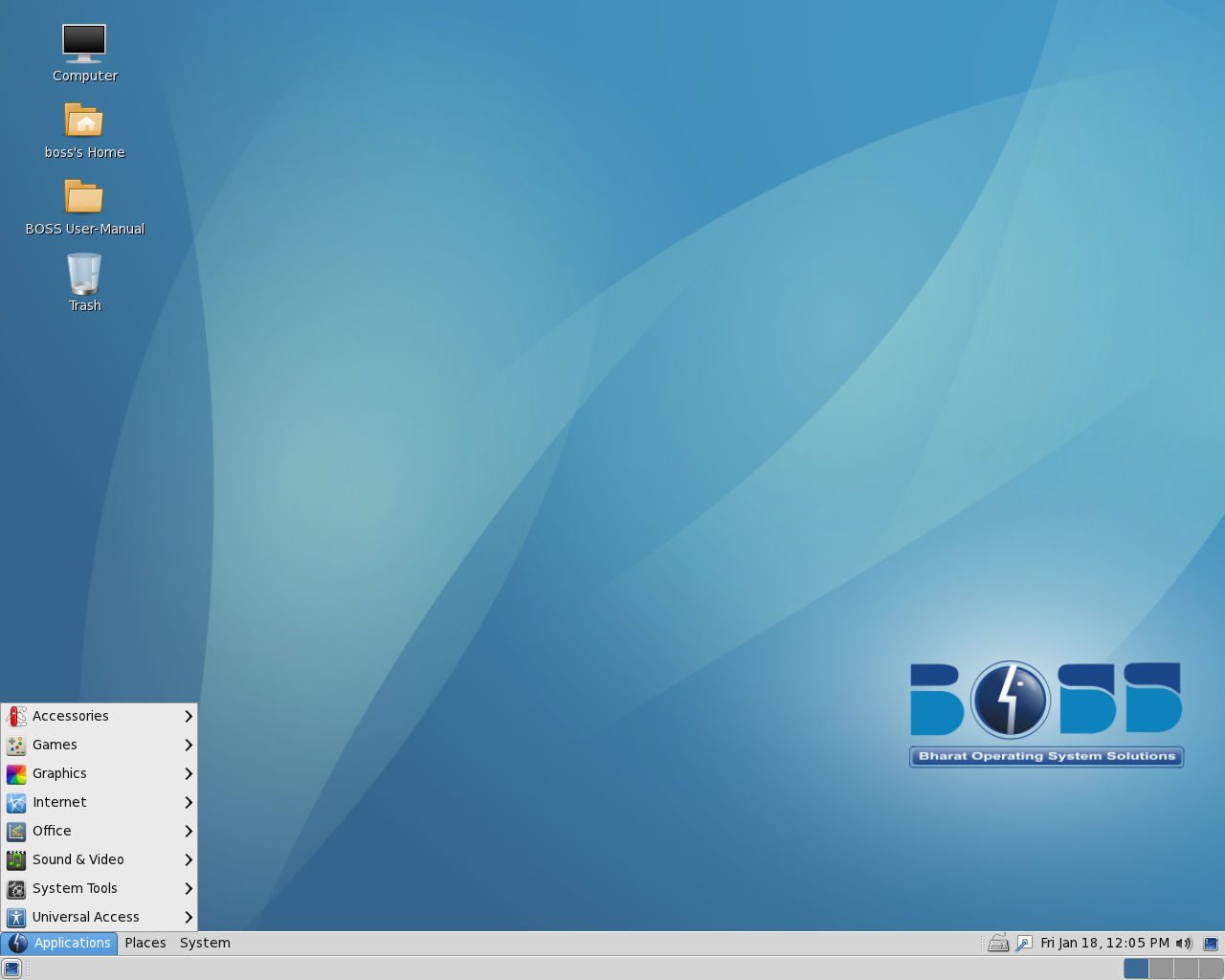
Task: Open the Places menu
Action: (145, 943)
